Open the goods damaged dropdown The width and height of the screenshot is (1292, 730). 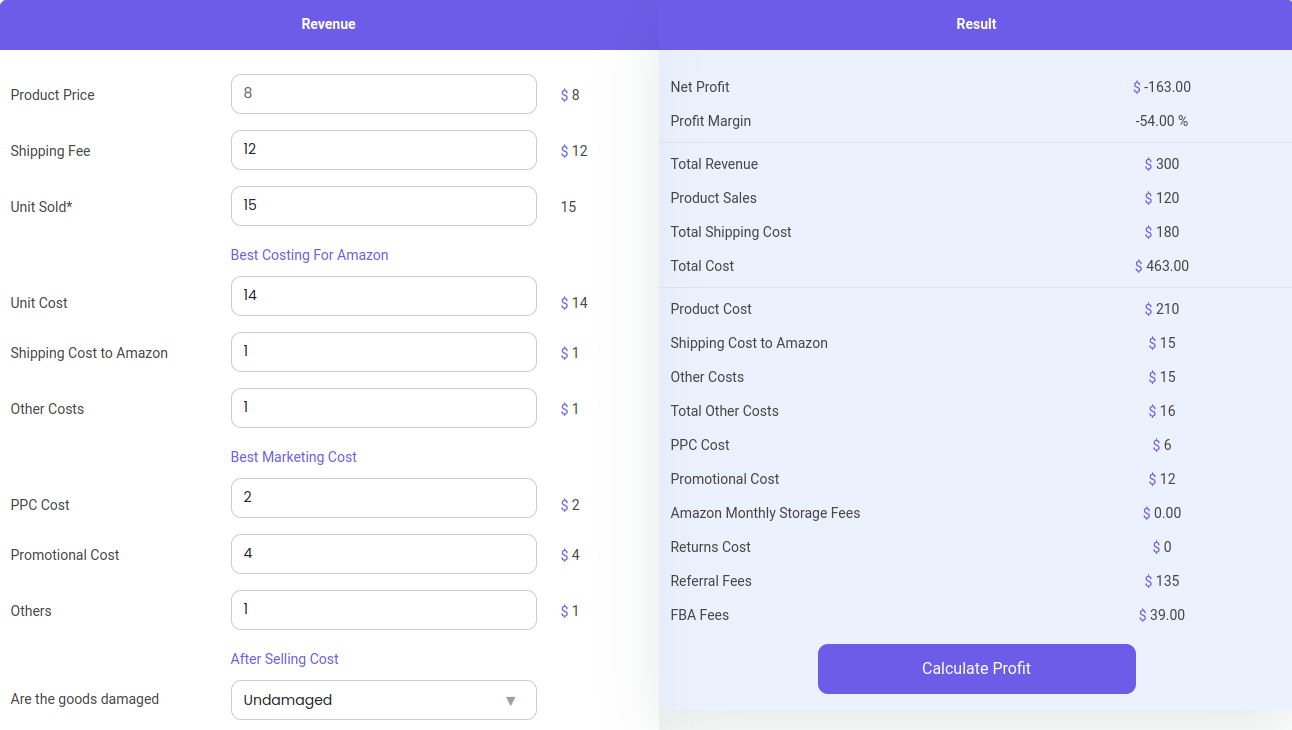383,700
